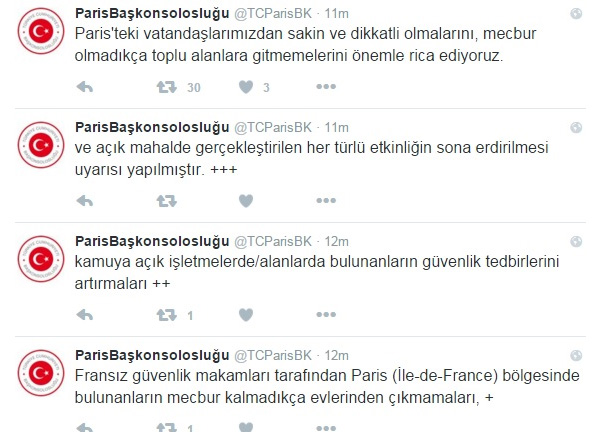Click the avatar of the 'Fransız güvenlik' tweet
The width and height of the screenshot is (600, 432).
[x=41, y=373]
